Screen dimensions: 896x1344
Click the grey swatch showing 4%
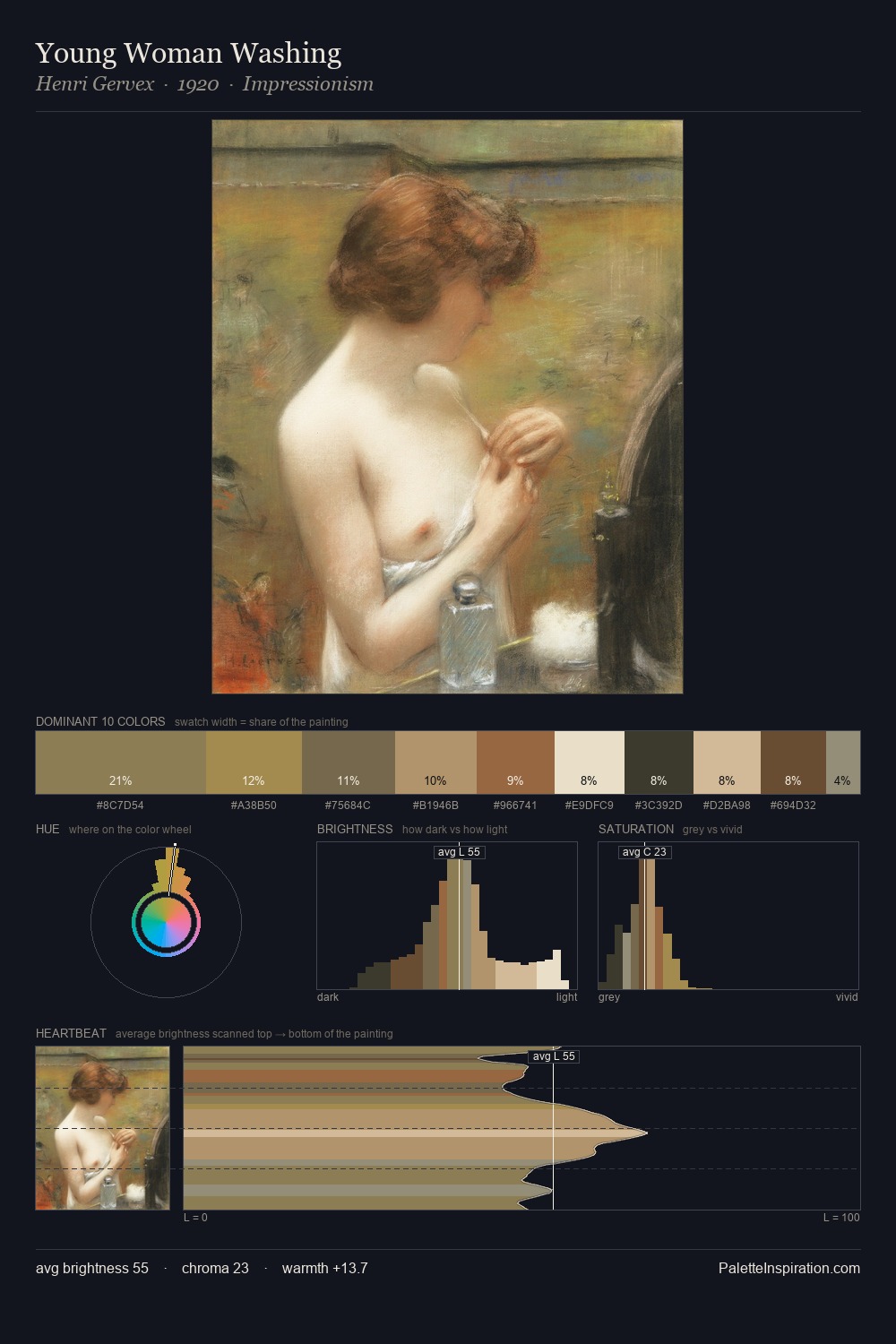tap(843, 762)
